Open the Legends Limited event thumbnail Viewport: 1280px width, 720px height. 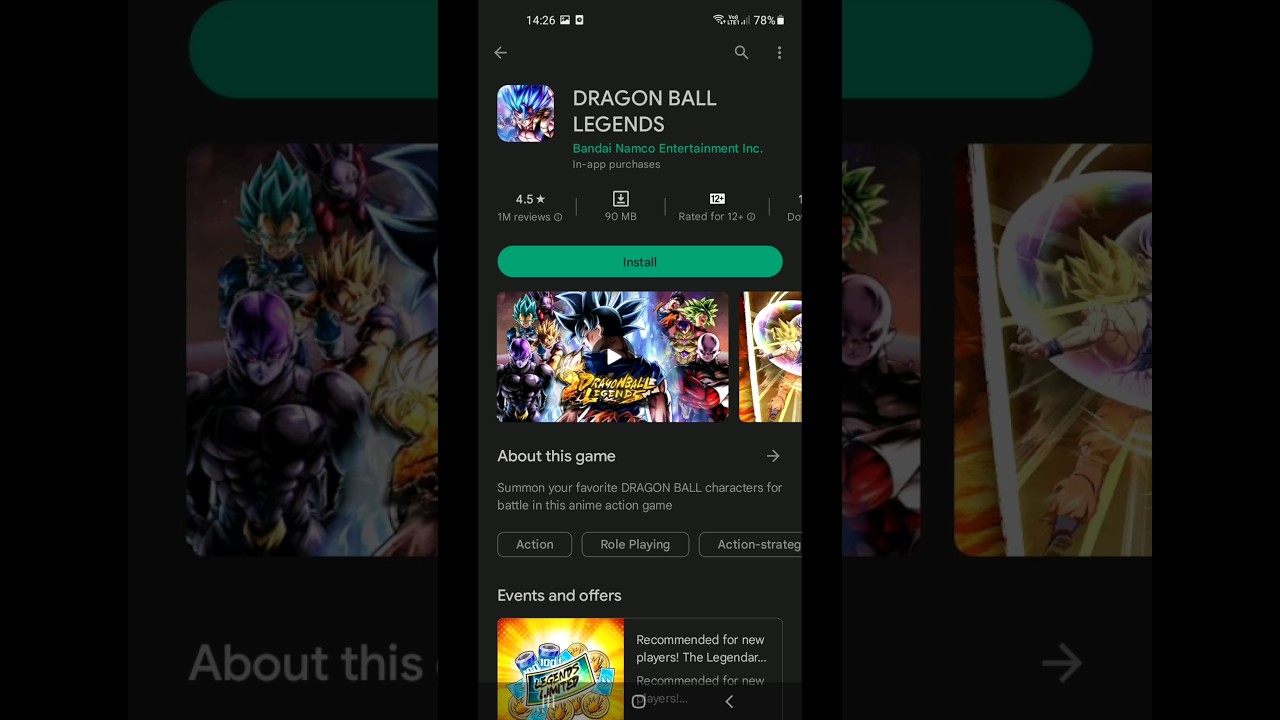(x=560, y=669)
